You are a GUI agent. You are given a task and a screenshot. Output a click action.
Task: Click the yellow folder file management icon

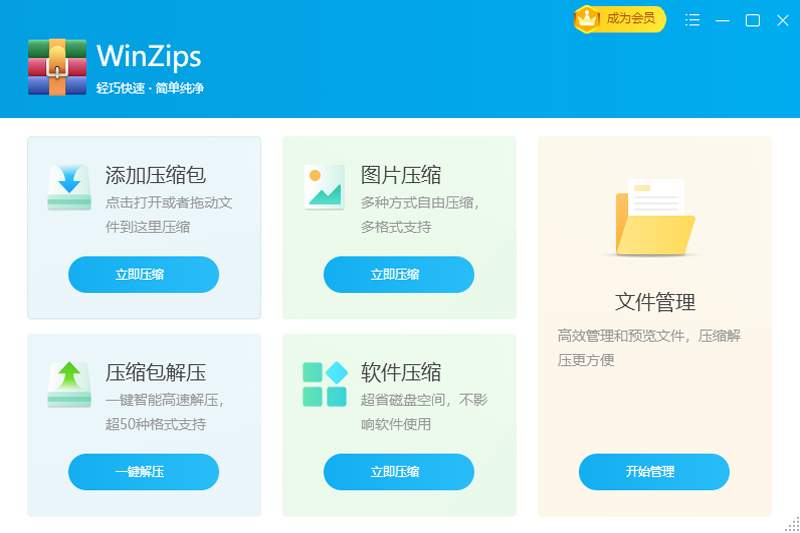655,219
